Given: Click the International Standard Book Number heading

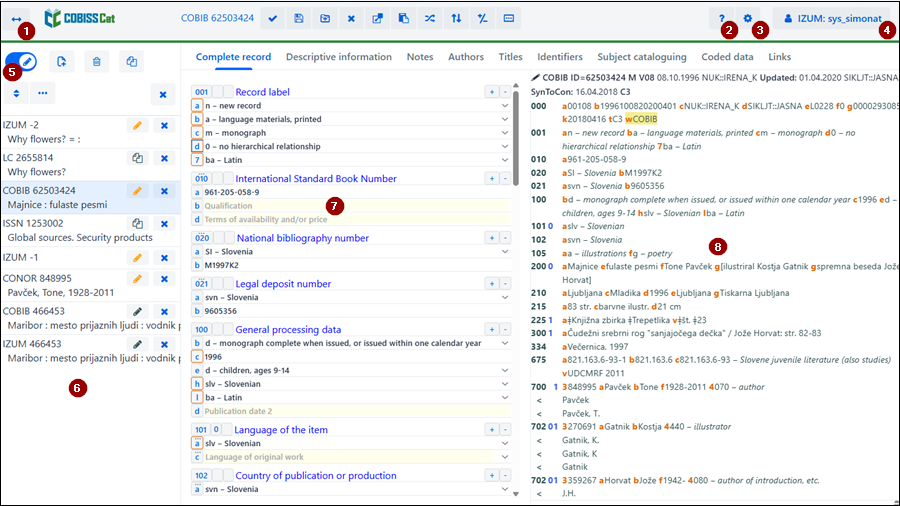Looking at the screenshot, I should point(316,178).
